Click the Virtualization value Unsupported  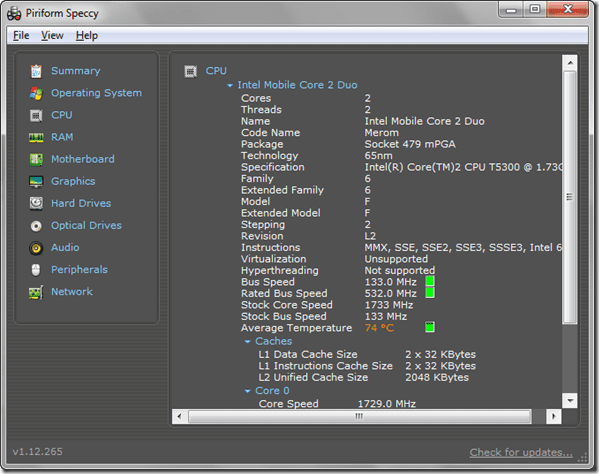[396, 259]
